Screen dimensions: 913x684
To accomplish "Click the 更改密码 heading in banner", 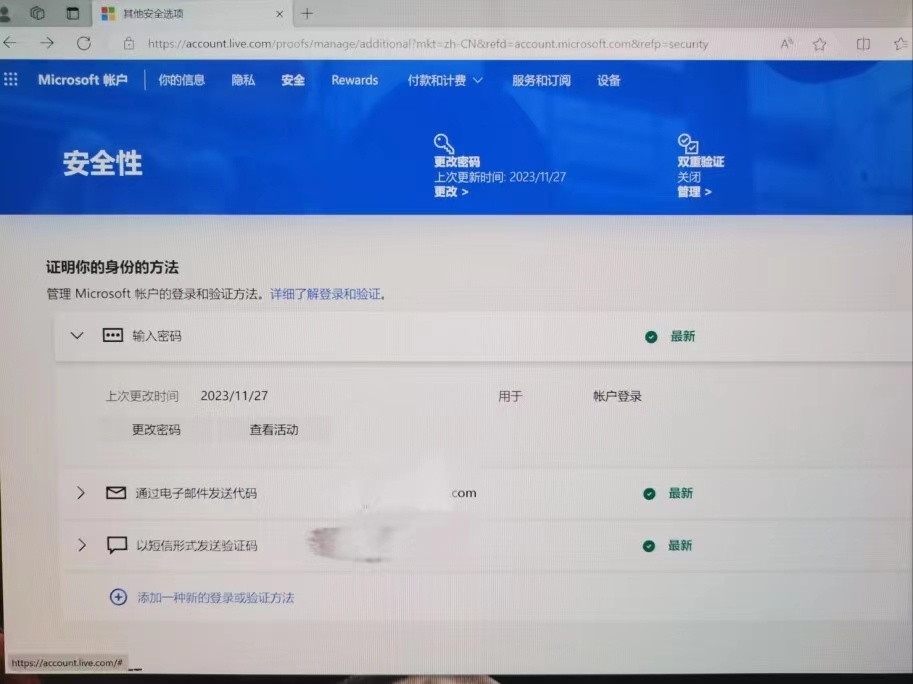I will coord(457,162).
